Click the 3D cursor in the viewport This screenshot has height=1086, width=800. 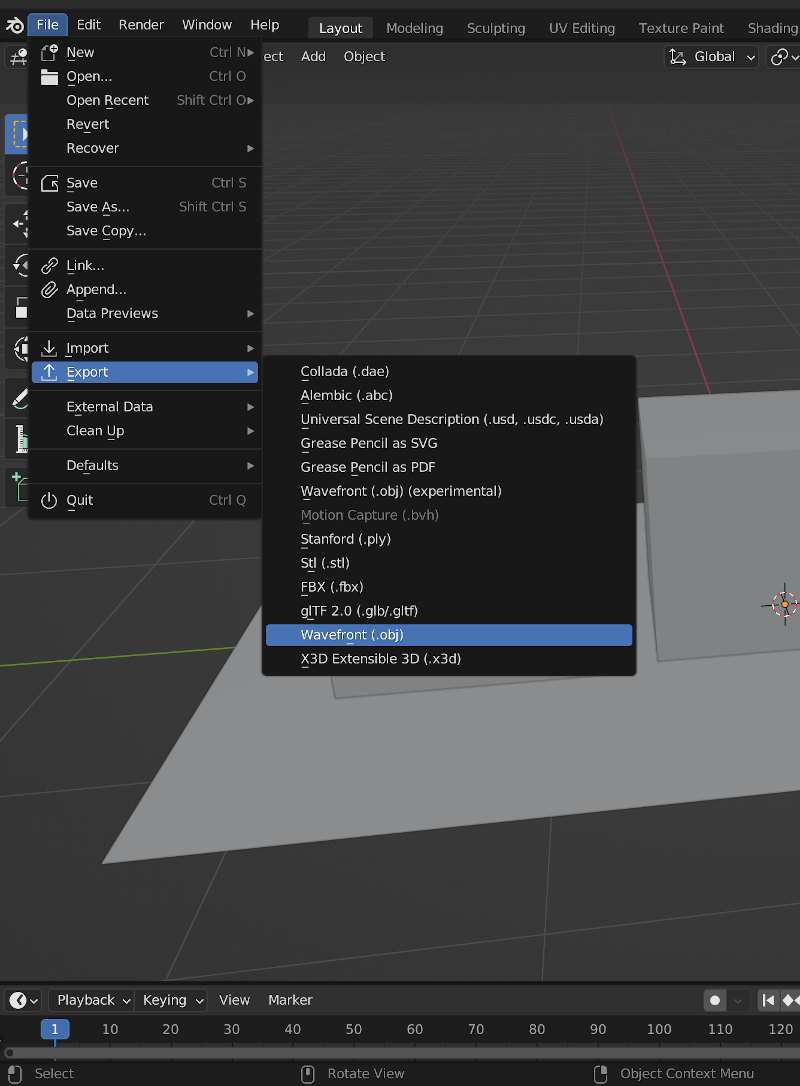(785, 604)
